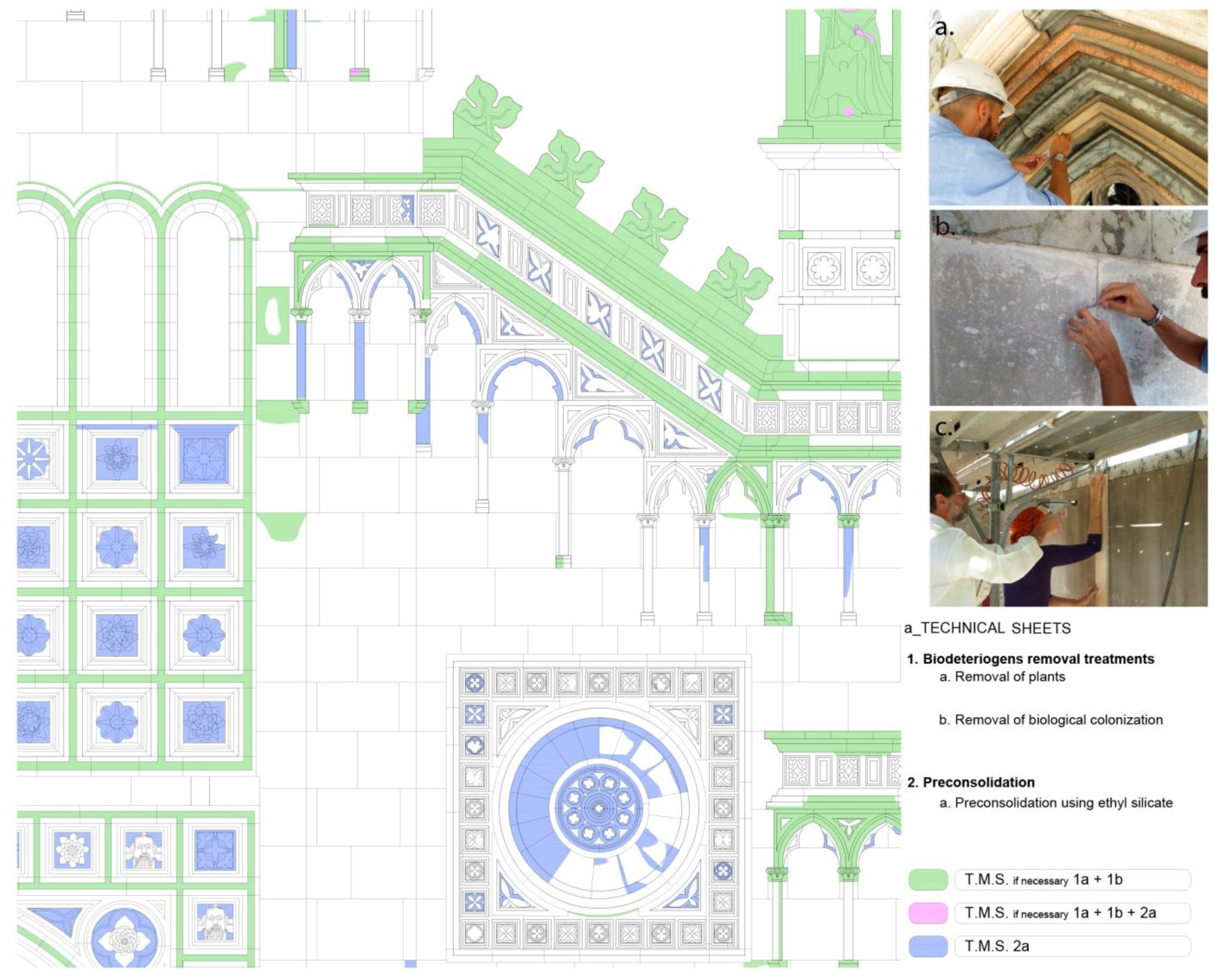Open photo c of scaffolding work

coord(1068,509)
